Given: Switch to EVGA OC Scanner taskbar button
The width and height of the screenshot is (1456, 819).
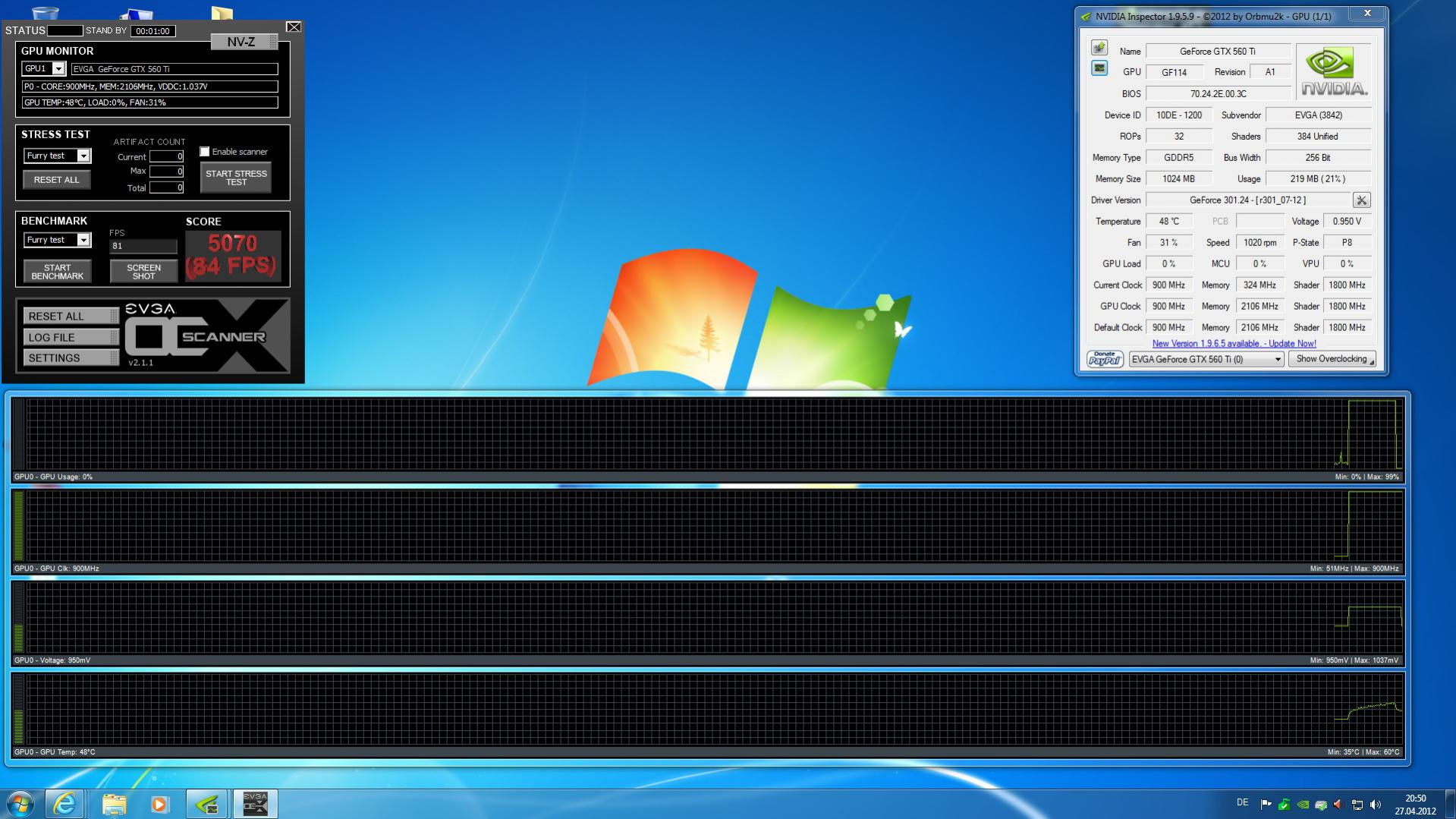Looking at the screenshot, I should point(256,803).
